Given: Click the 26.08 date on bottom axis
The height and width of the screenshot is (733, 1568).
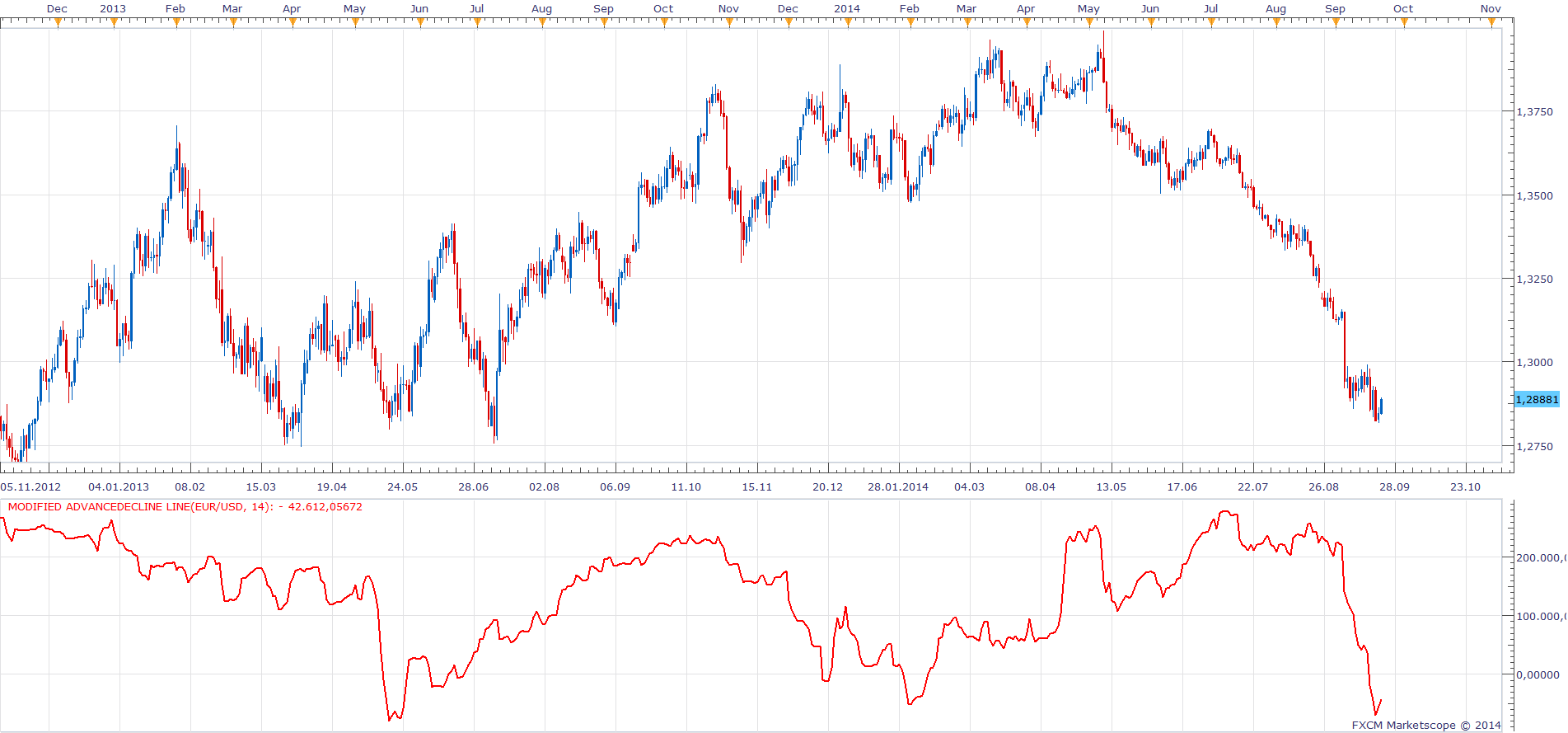Looking at the screenshot, I should (1324, 486).
